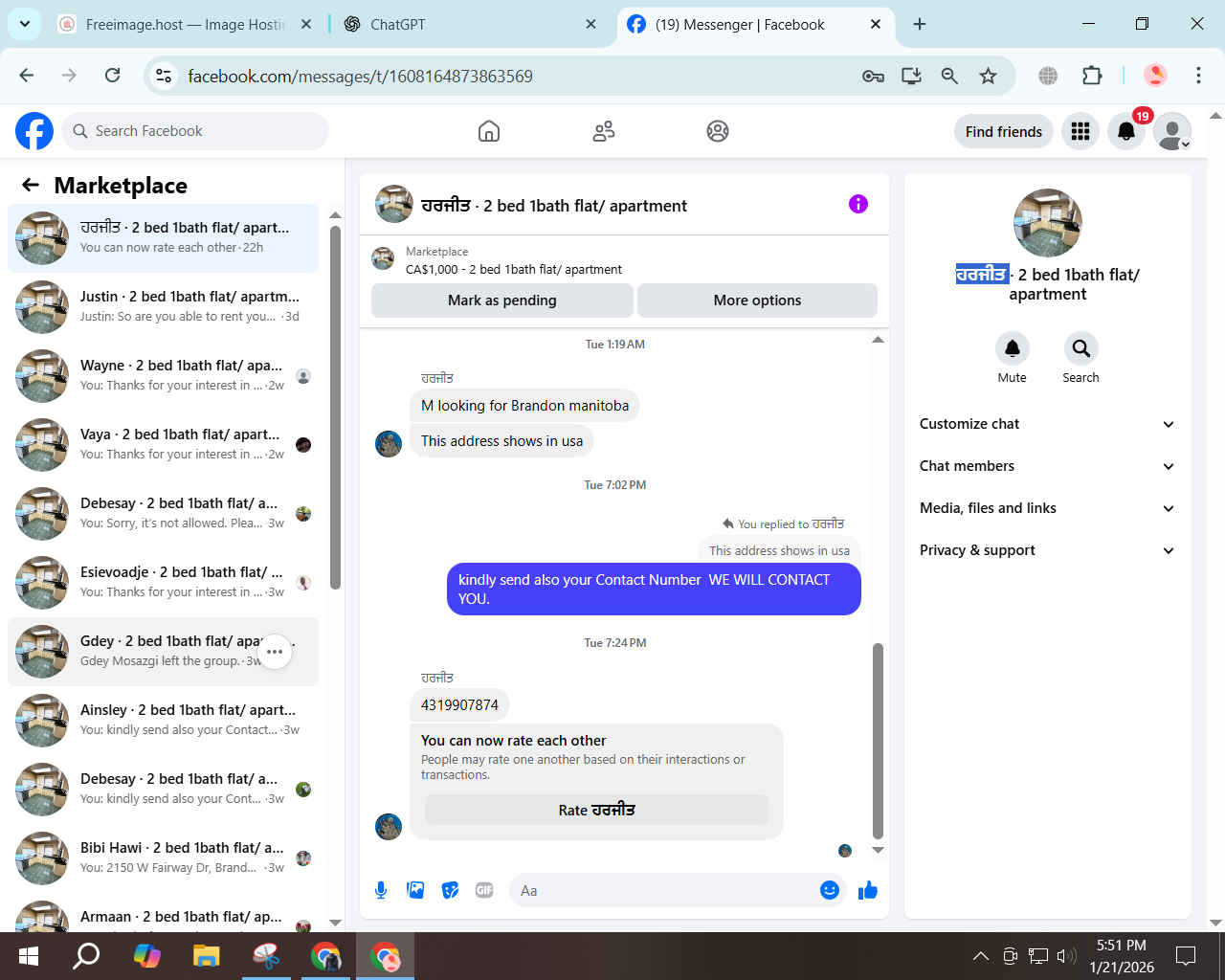The image size is (1225, 980).
Task: Click the Search Facebook field
Action: [x=195, y=131]
